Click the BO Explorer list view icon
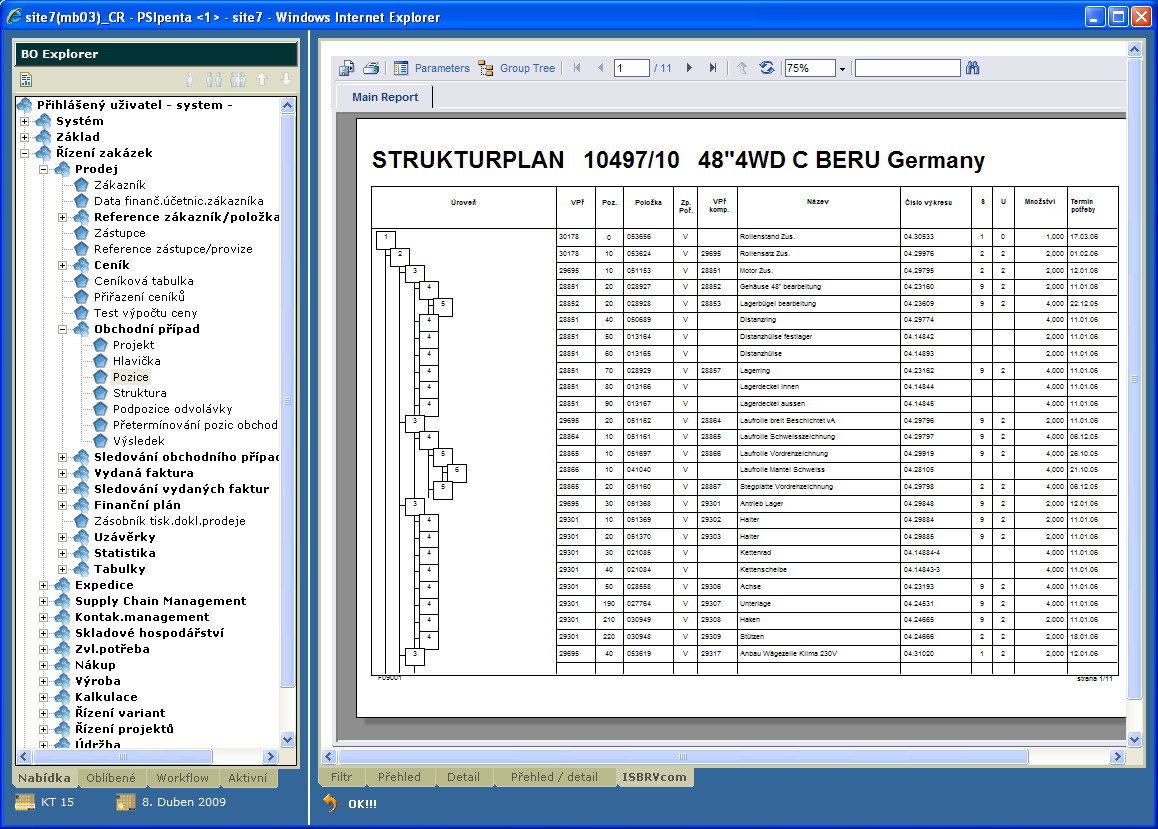 [x=26, y=79]
